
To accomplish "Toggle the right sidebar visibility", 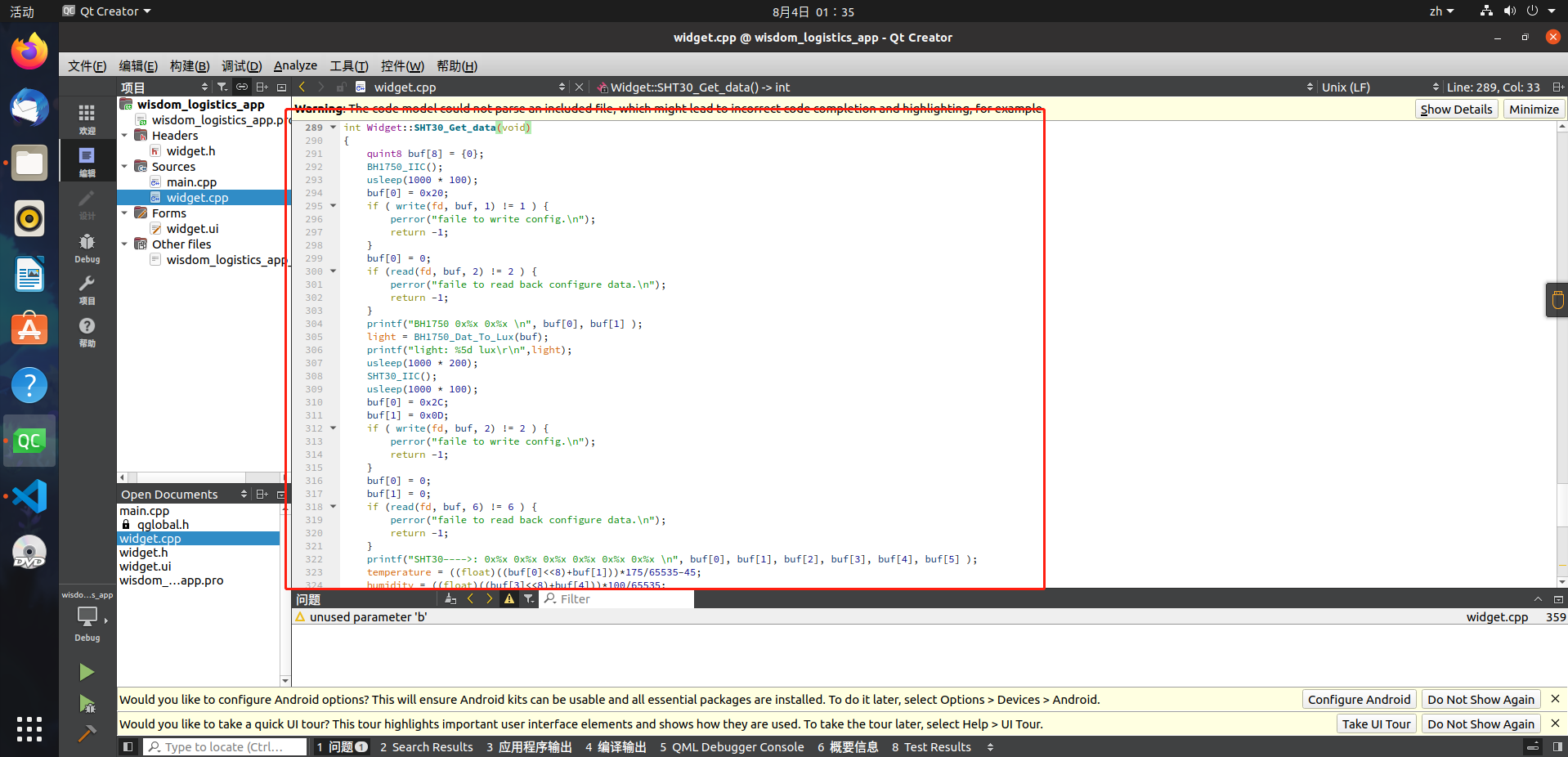I will (1557, 746).
